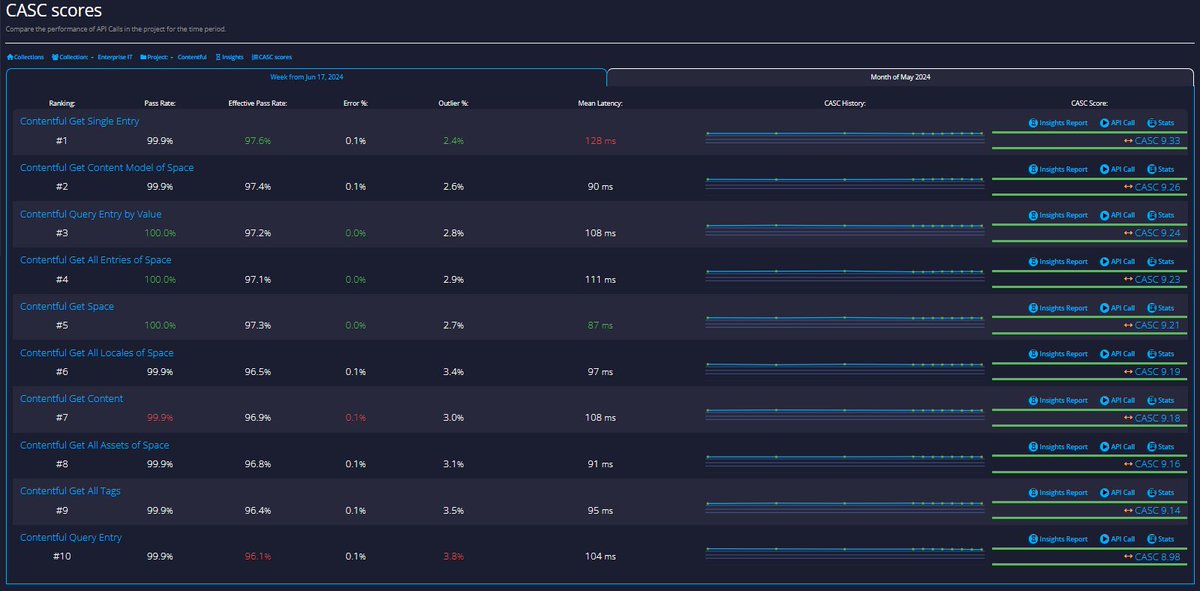Open API Call for Contentful Get All Assets of Space

(x=1117, y=446)
